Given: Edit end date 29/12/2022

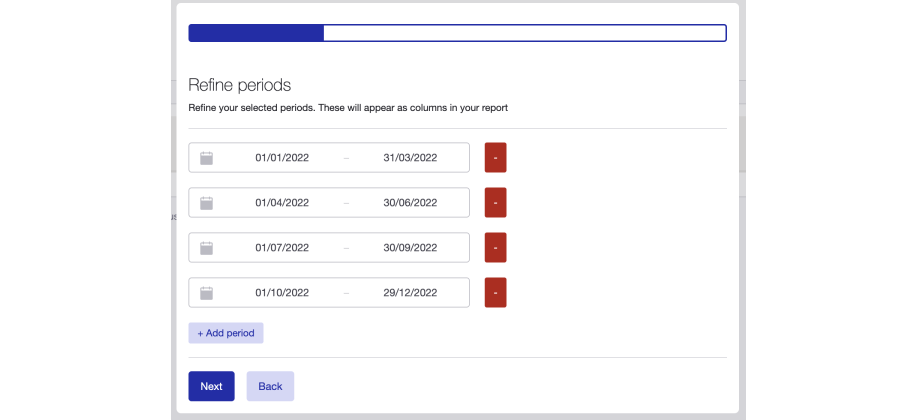Looking at the screenshot, I should pos(410,293).
